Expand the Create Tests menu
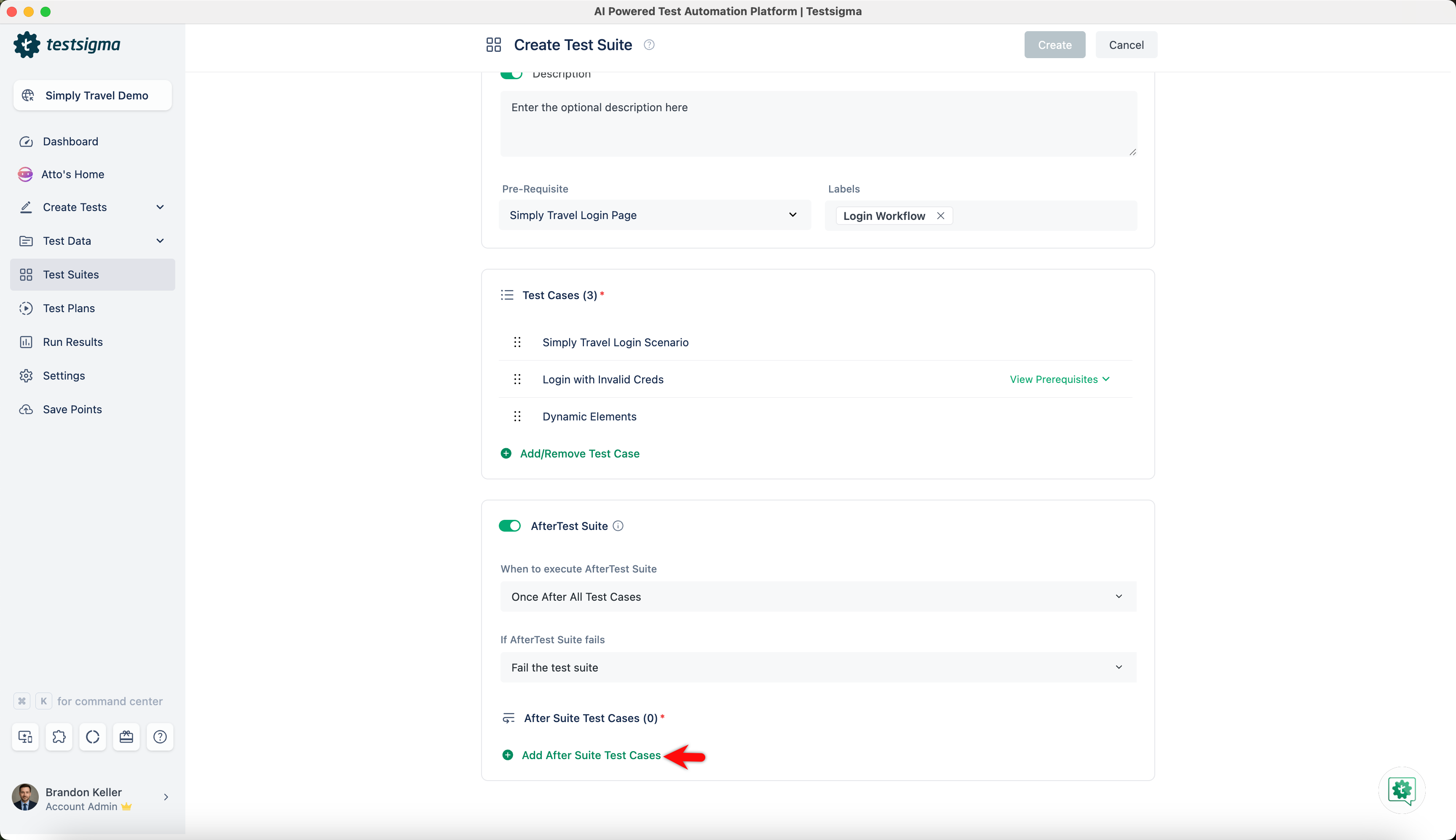 click(161, 207)
